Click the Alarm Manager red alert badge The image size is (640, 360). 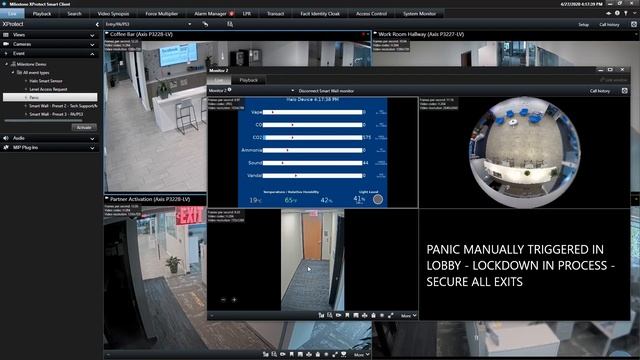(x=231, y=13)
